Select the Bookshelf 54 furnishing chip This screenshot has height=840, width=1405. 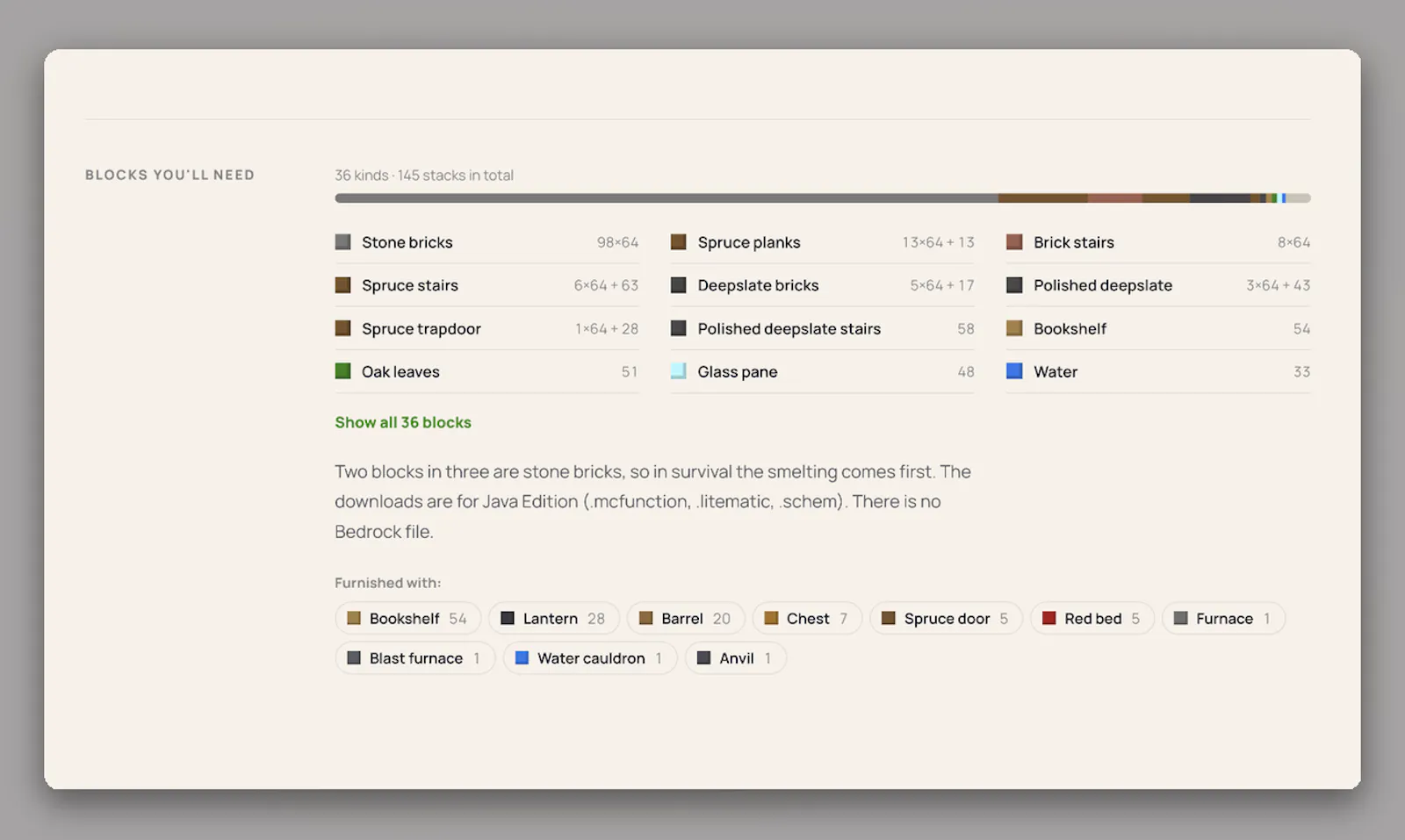coord(408,619)
